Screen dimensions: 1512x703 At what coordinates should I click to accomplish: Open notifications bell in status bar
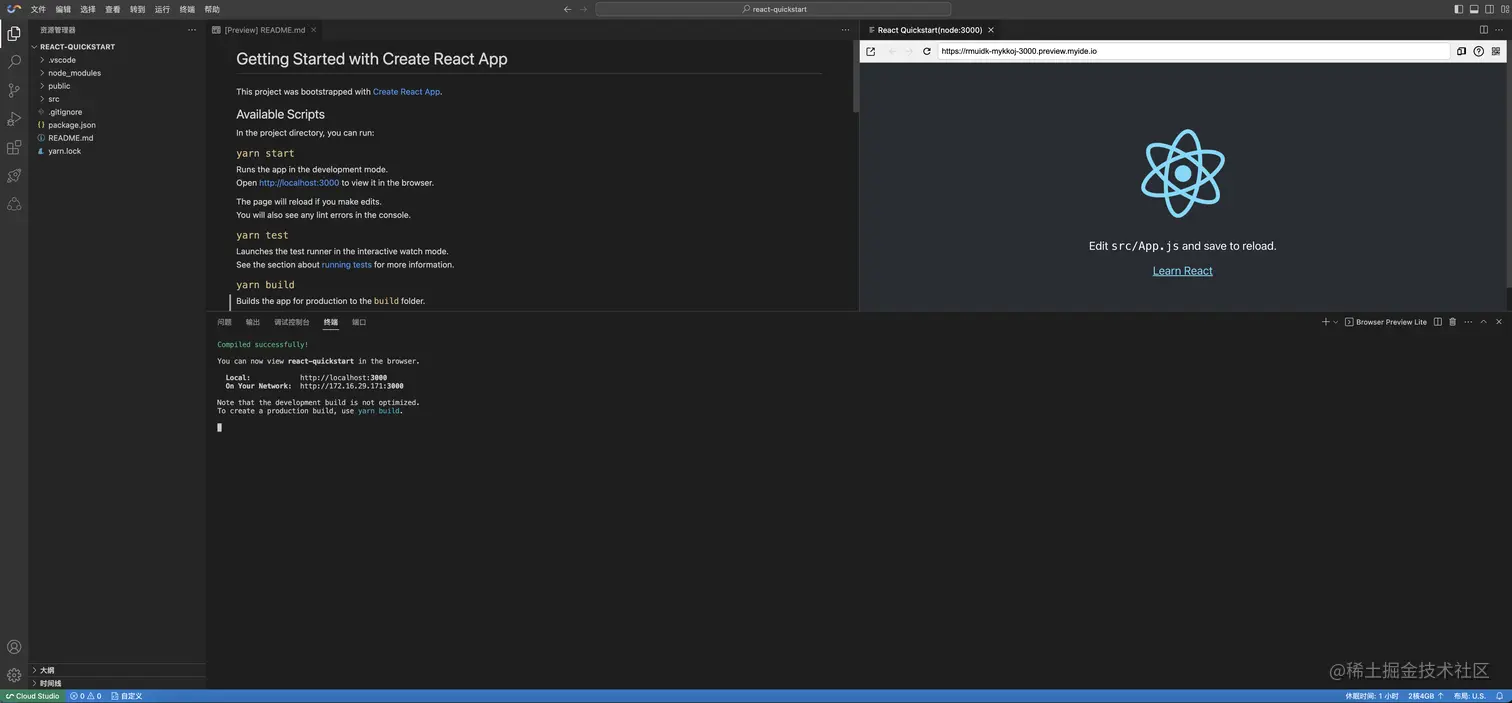(x=1499, y=696)
